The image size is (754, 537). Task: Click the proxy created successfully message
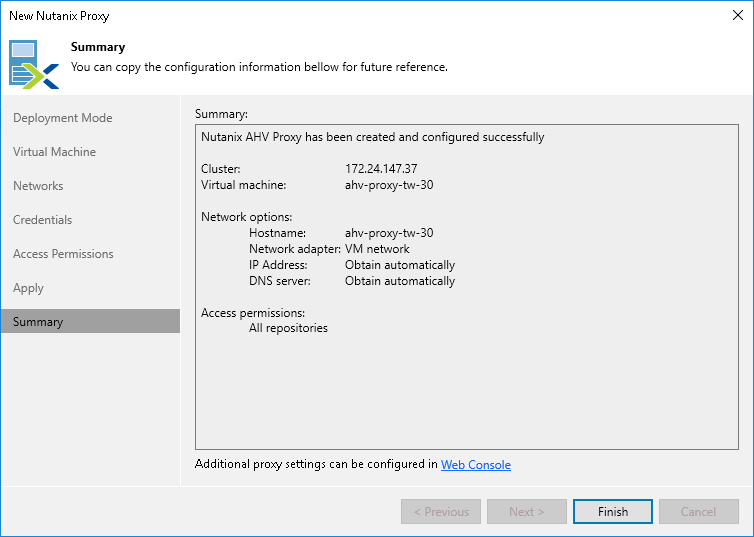[x=373, y=137]
